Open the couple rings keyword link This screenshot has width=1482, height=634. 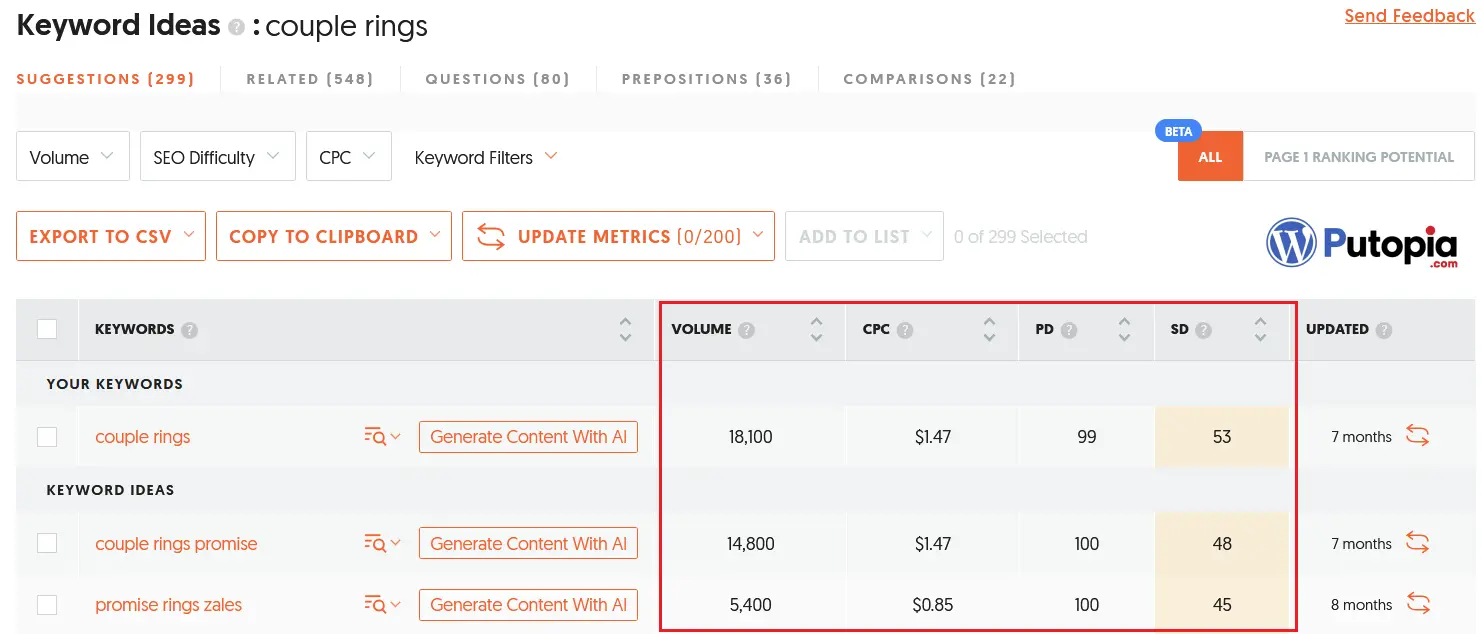tap(143, 437)
